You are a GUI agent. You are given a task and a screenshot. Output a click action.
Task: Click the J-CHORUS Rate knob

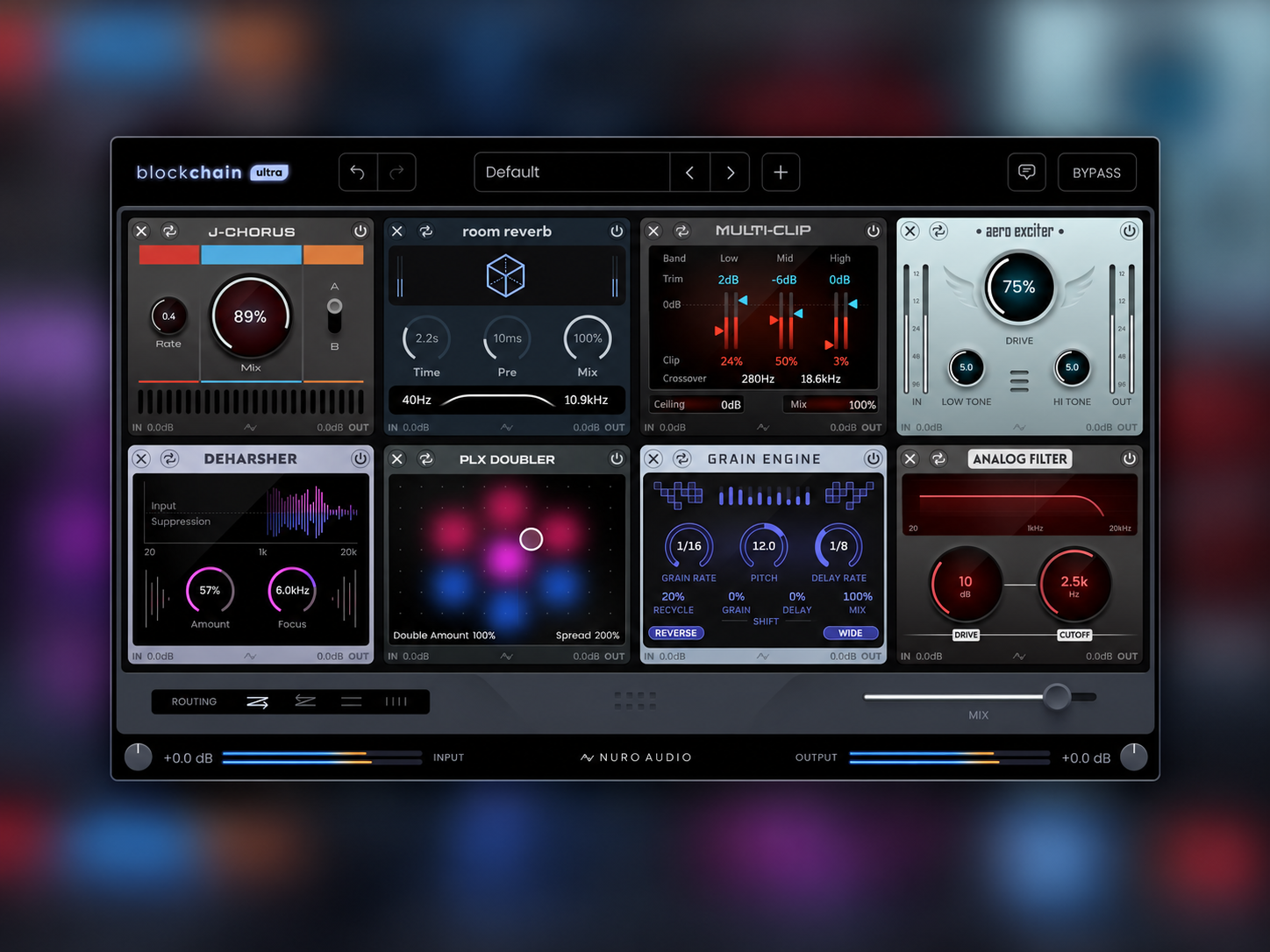(168, 316)
